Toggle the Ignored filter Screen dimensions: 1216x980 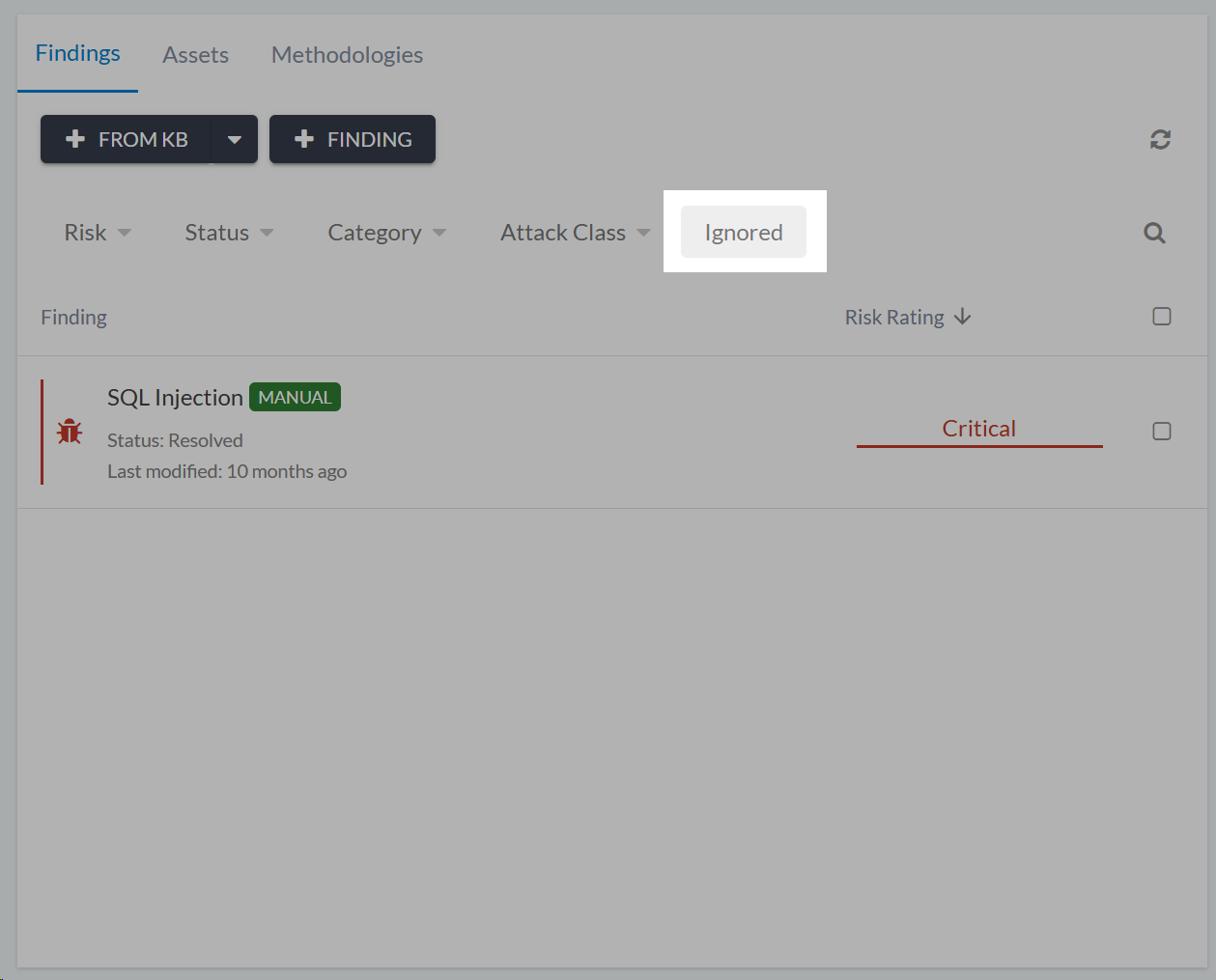click(x=743, y=233)
